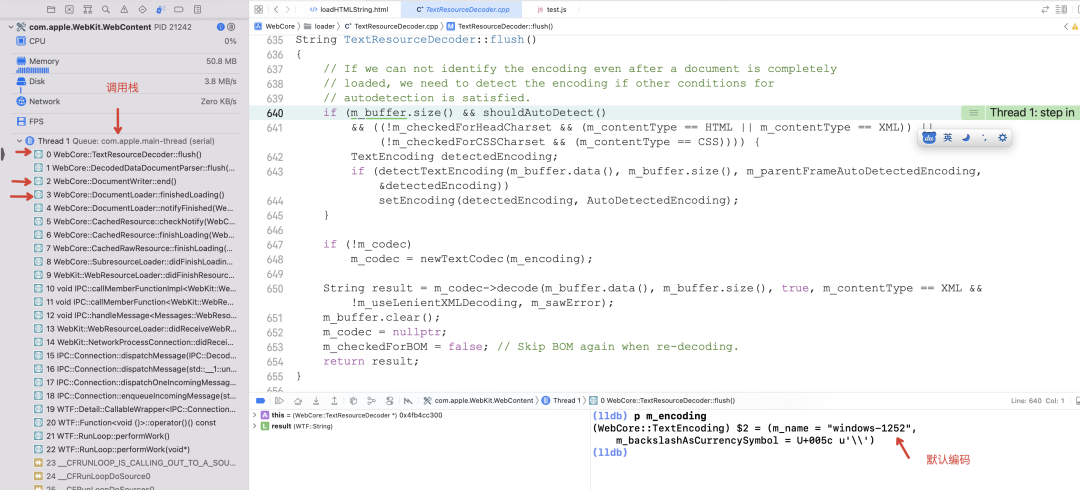Click the editor review swap arrows icon

coord(1046,10)
